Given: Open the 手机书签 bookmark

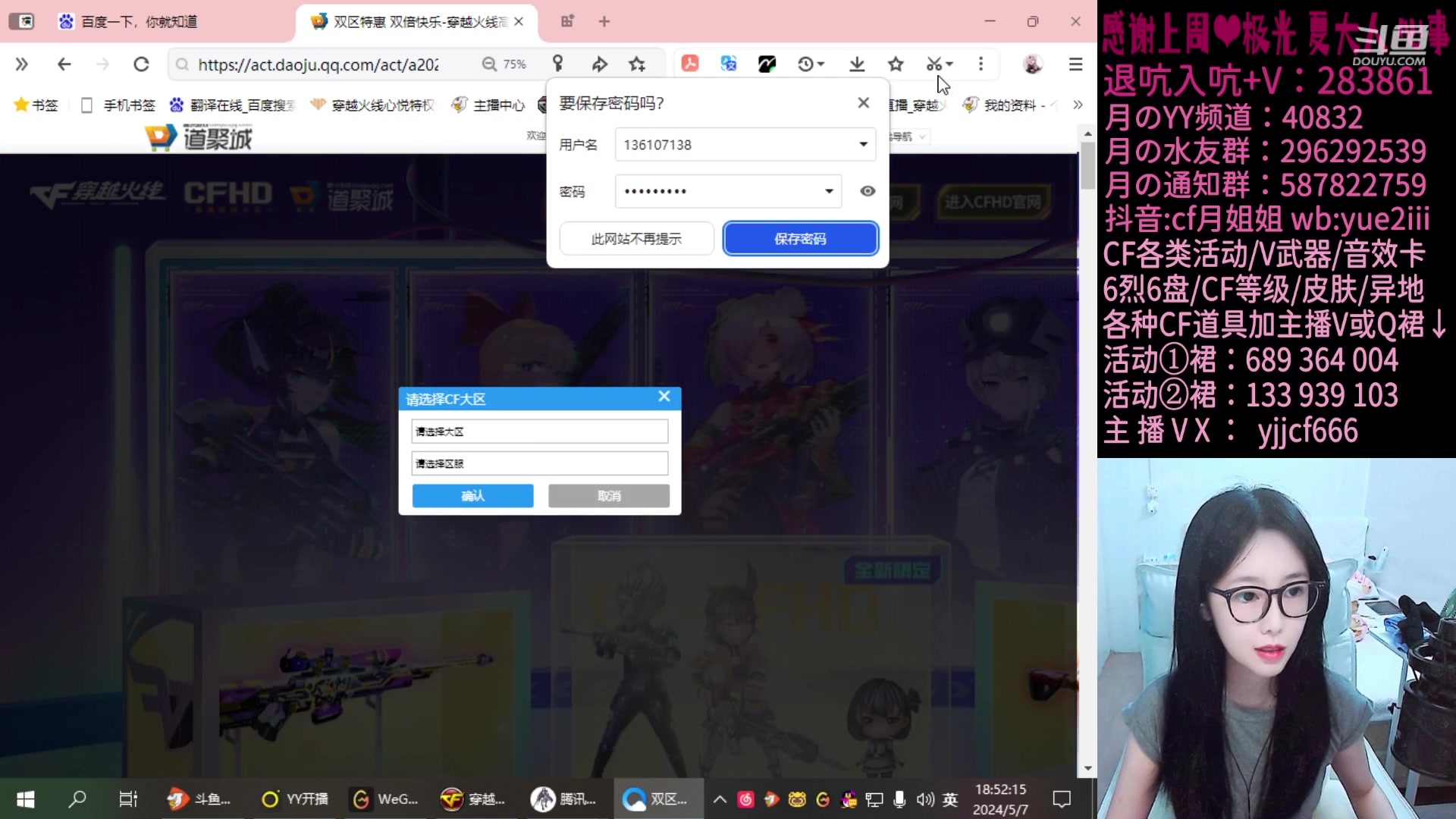Looking at the screenshot, I should [x=118, y=105].
